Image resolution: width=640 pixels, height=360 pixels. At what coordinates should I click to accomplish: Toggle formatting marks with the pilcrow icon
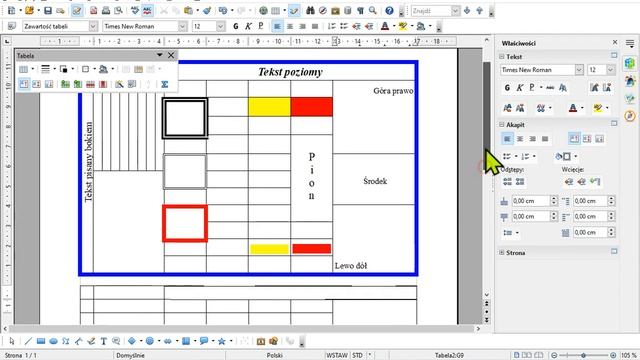360,11
